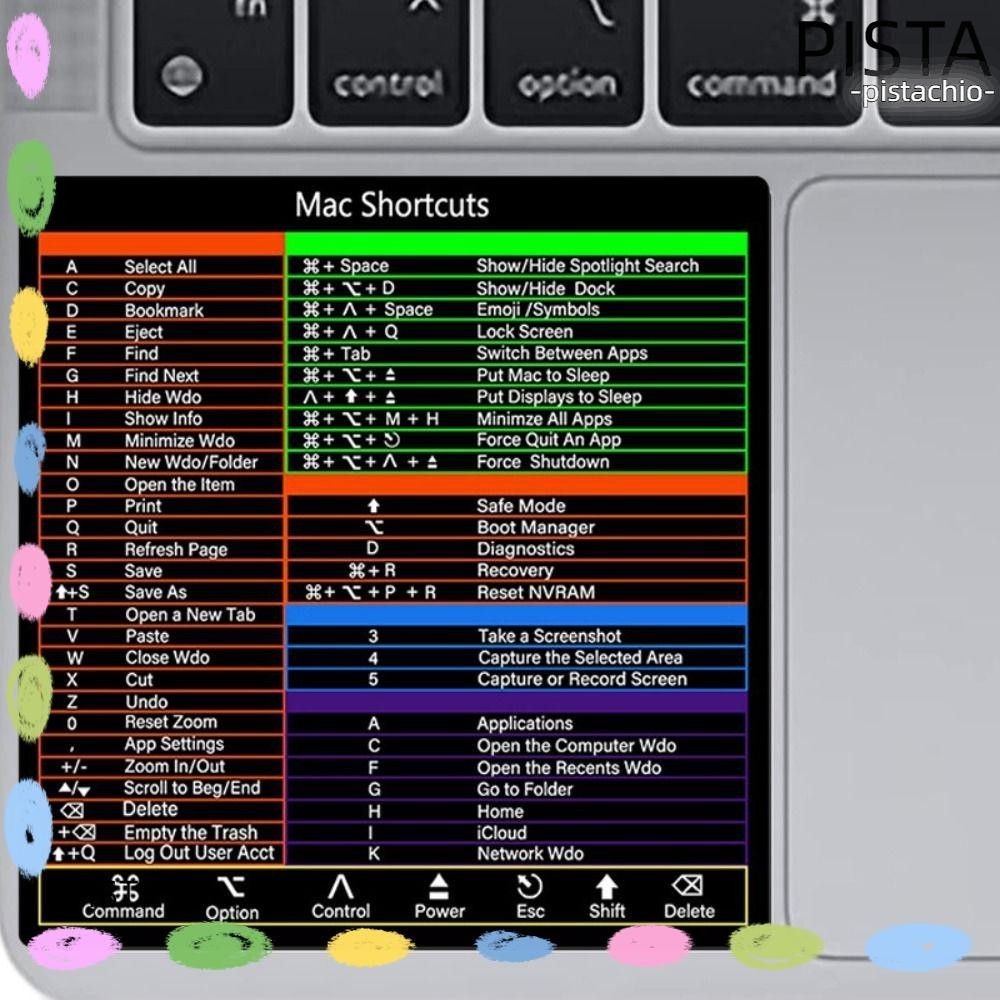Click the 'Emoji /Symbols' row
The image size is (1000, 1000).
tap(517, 310)
